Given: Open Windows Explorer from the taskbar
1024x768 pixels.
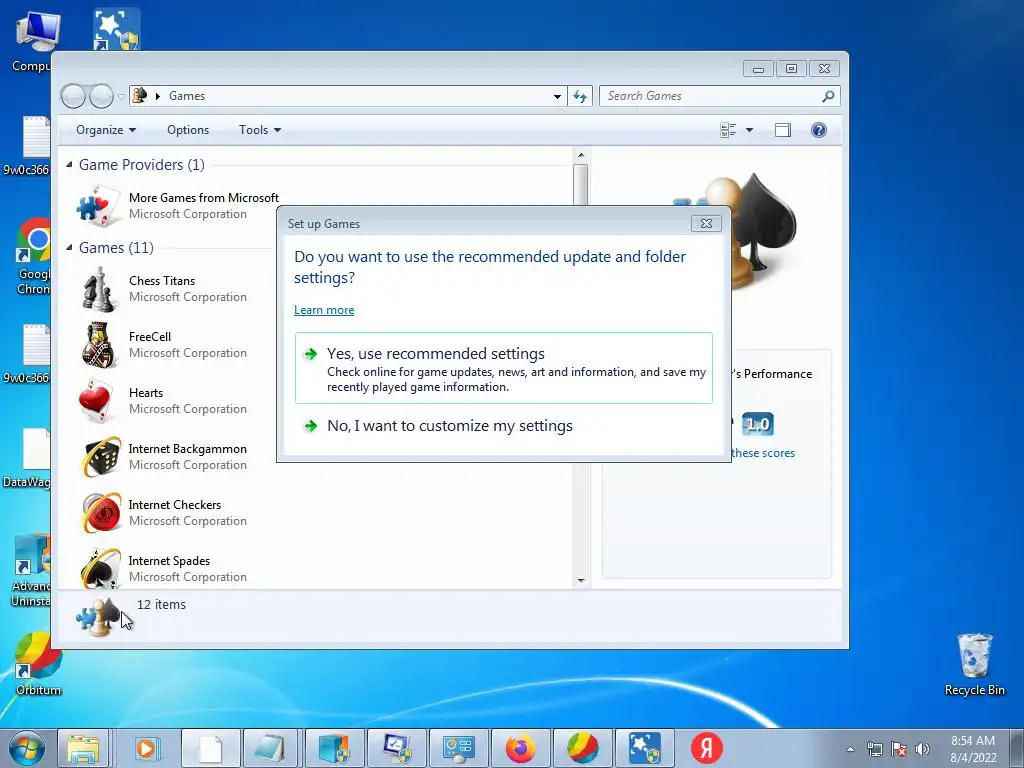Looking at the screenshot, I should [x=84, y=748].
